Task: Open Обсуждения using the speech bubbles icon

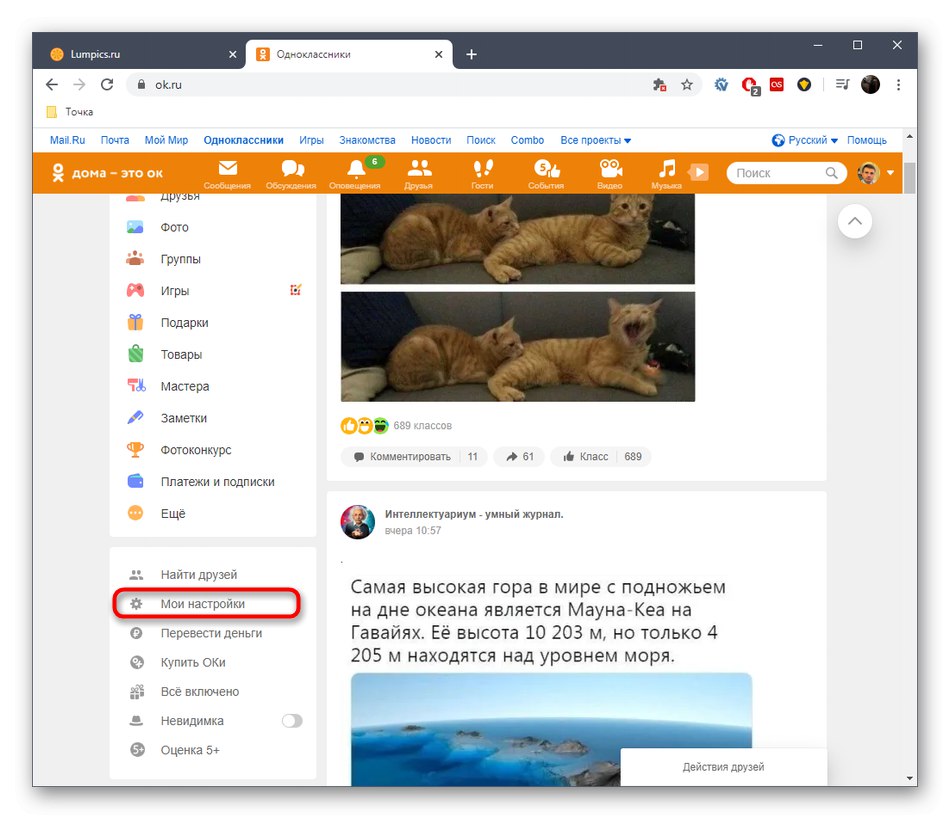Action: pos(291,172)
